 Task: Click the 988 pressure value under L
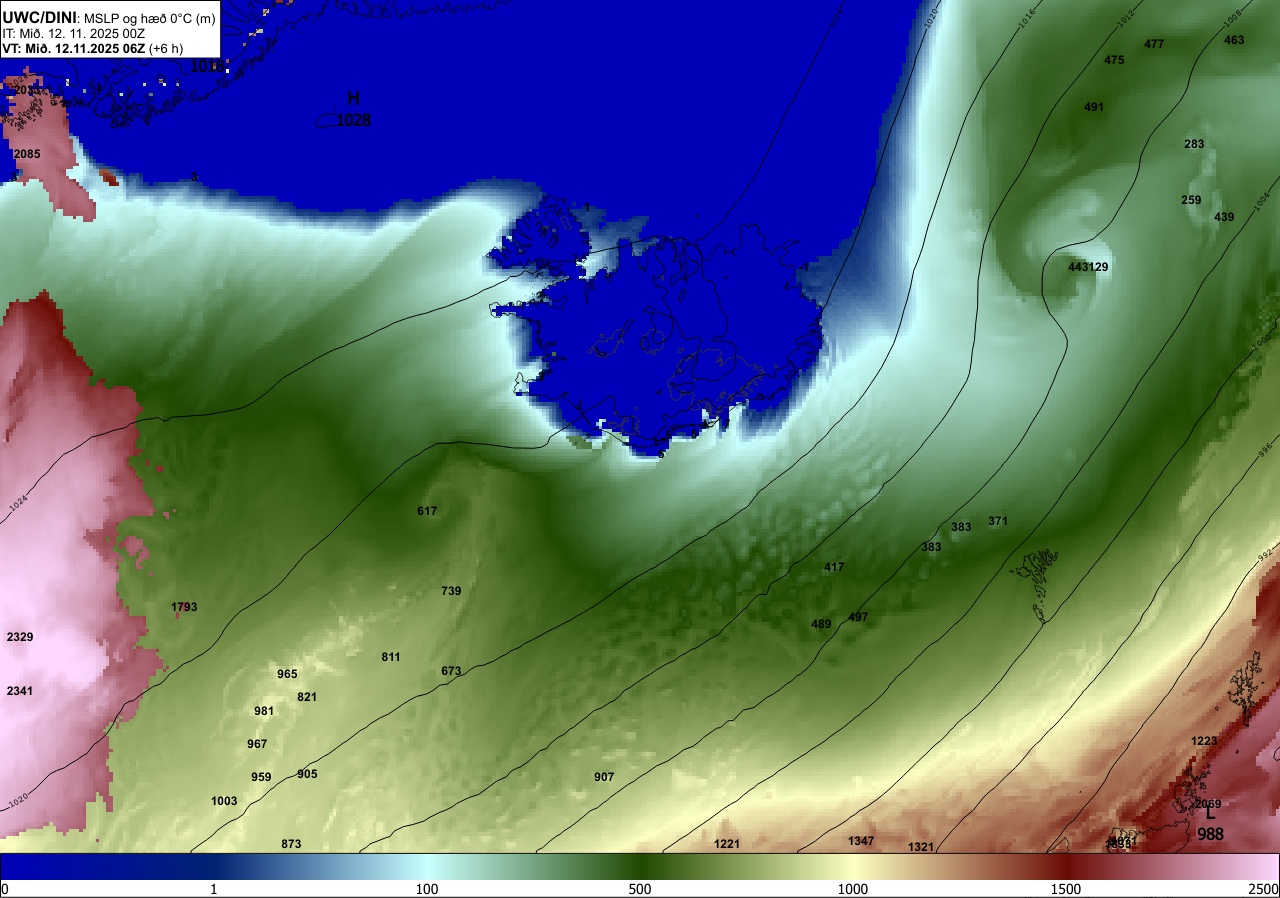point(1210,834)
